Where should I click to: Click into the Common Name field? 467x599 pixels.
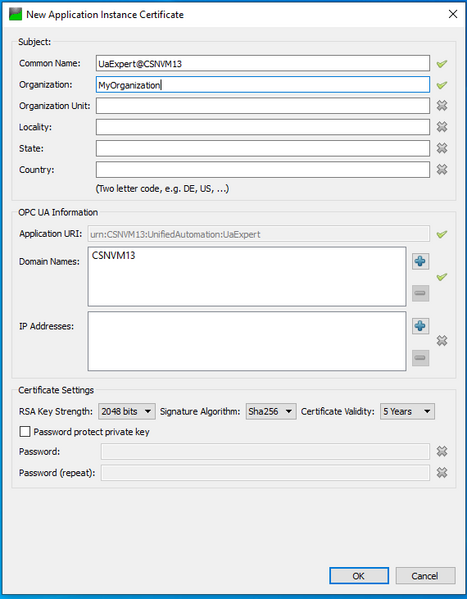coord(263,63)
